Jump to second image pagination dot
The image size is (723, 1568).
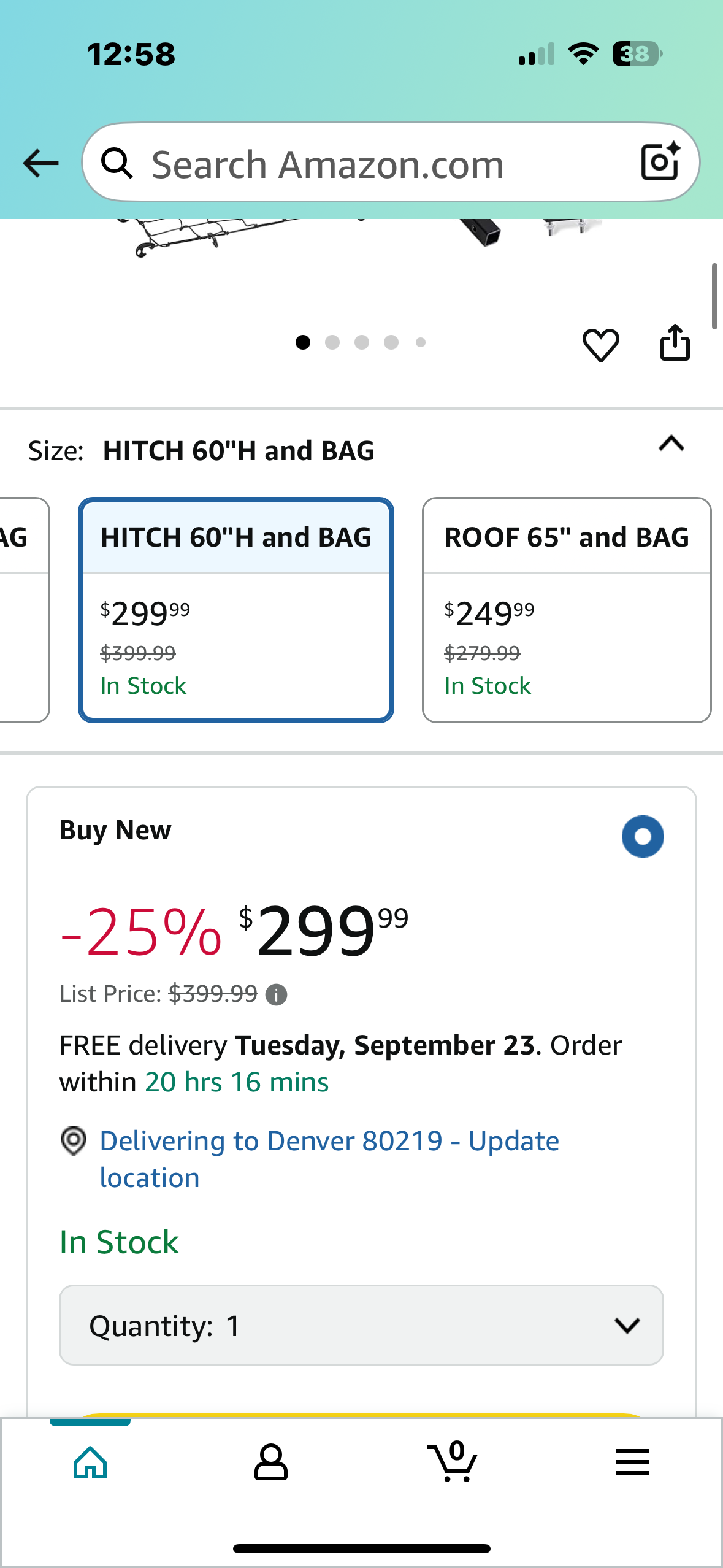coord(332,342)
